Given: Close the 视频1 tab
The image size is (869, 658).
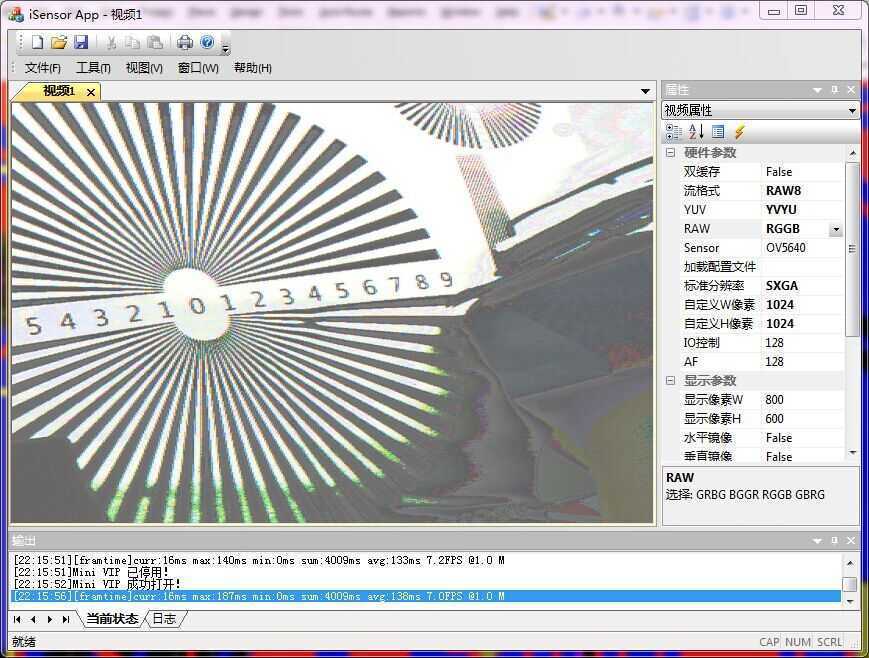Looking at the screenshot, I should 91,92.
